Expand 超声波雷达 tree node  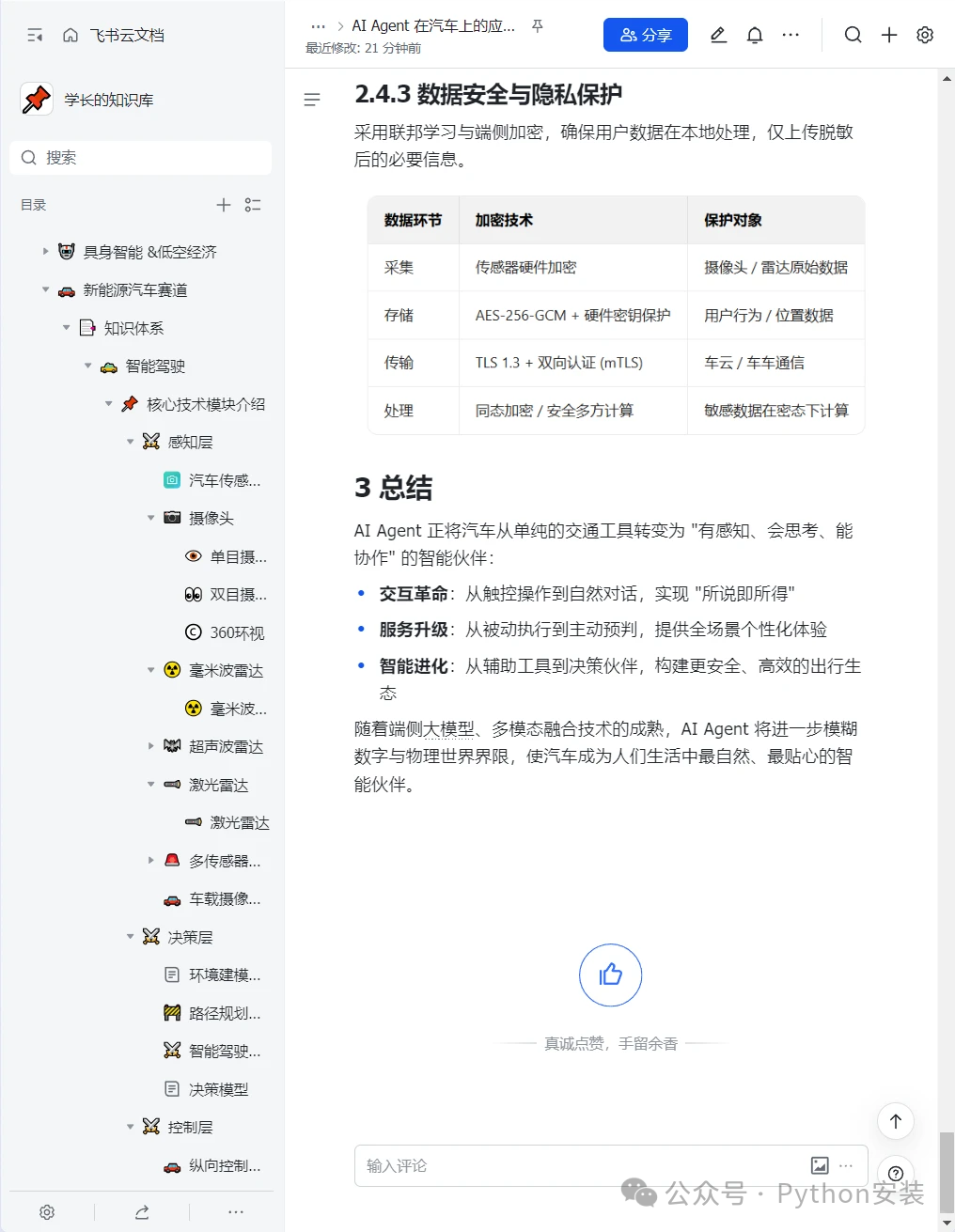(x=151, y=746)
